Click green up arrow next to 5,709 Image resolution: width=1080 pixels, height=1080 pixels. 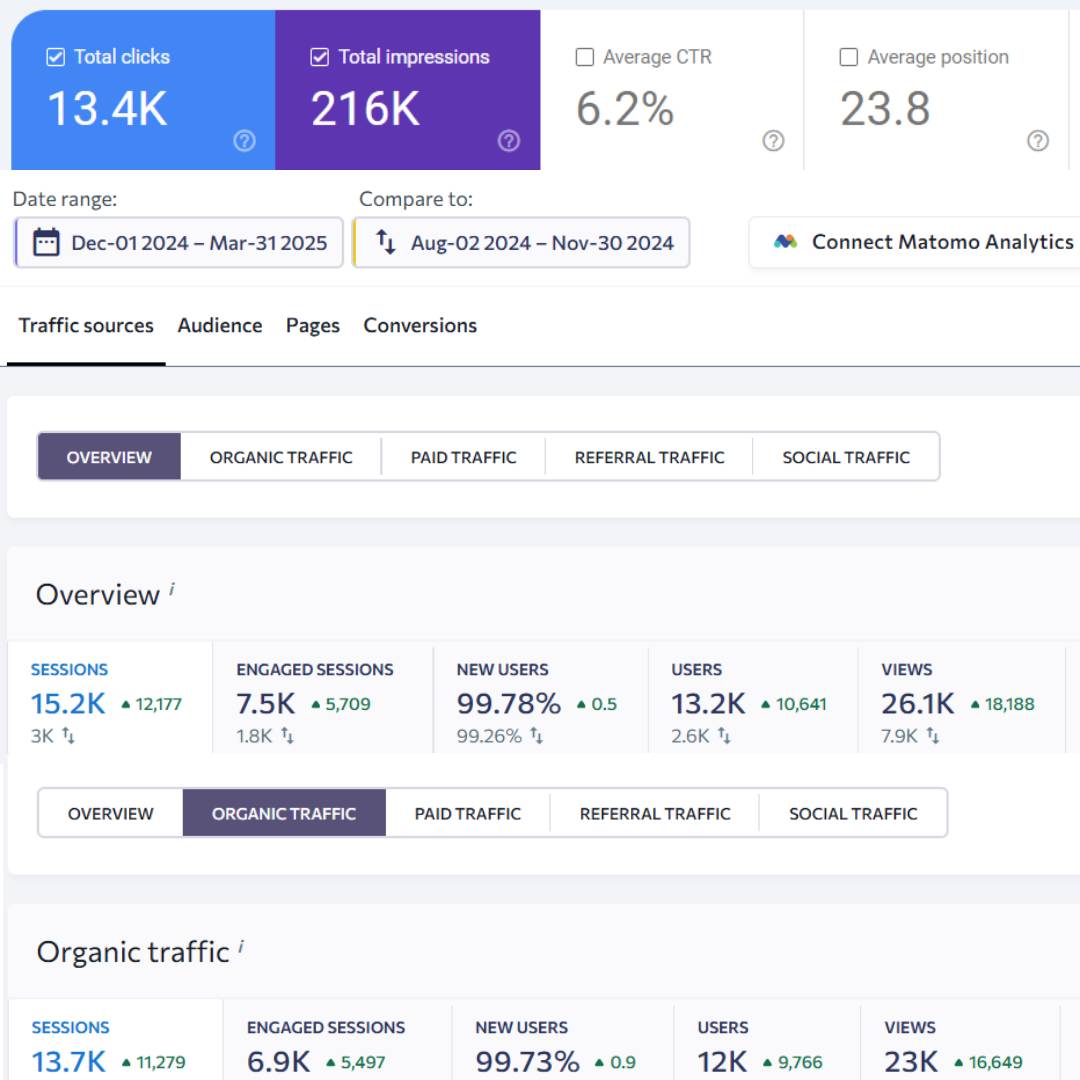pyautogui.click(x=316, y=705)
